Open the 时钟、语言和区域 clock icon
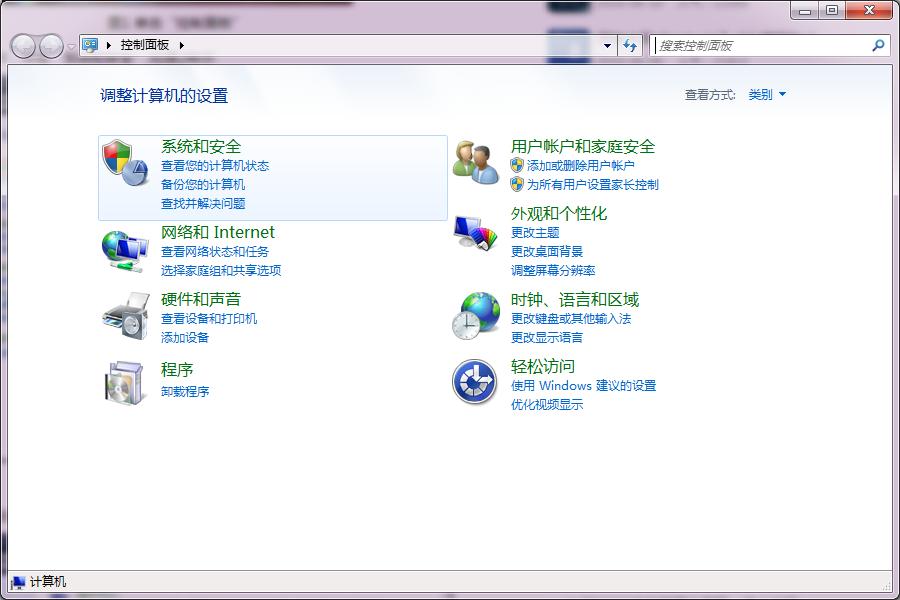The height and width of the screenshot is (600, 900). (x=472, y=315)
